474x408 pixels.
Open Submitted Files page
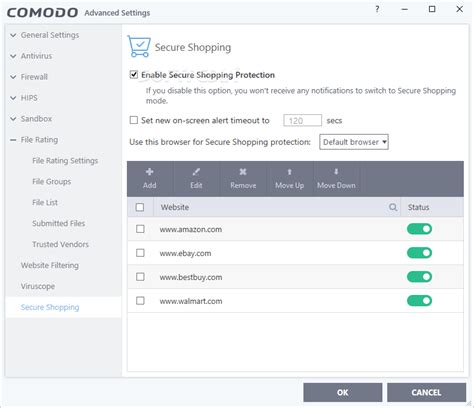(x=59, y=223)
